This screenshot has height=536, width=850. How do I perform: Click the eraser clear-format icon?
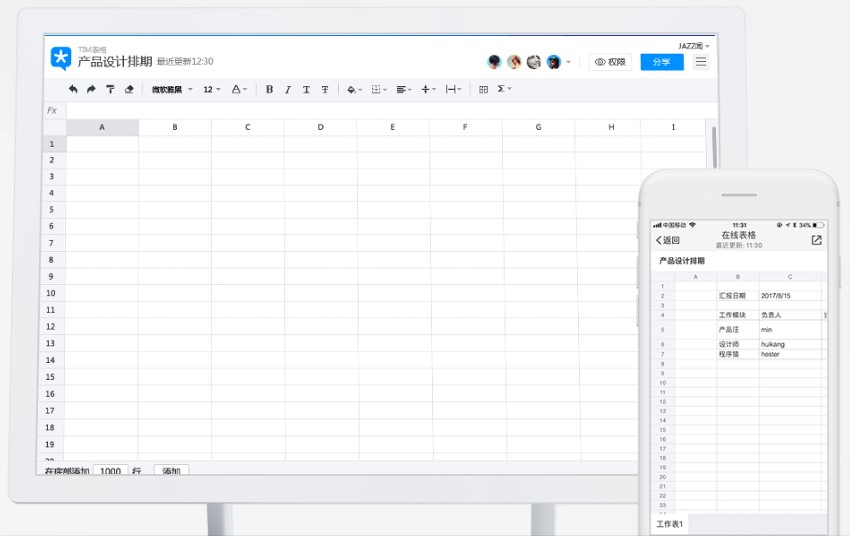tap(129, 89)
